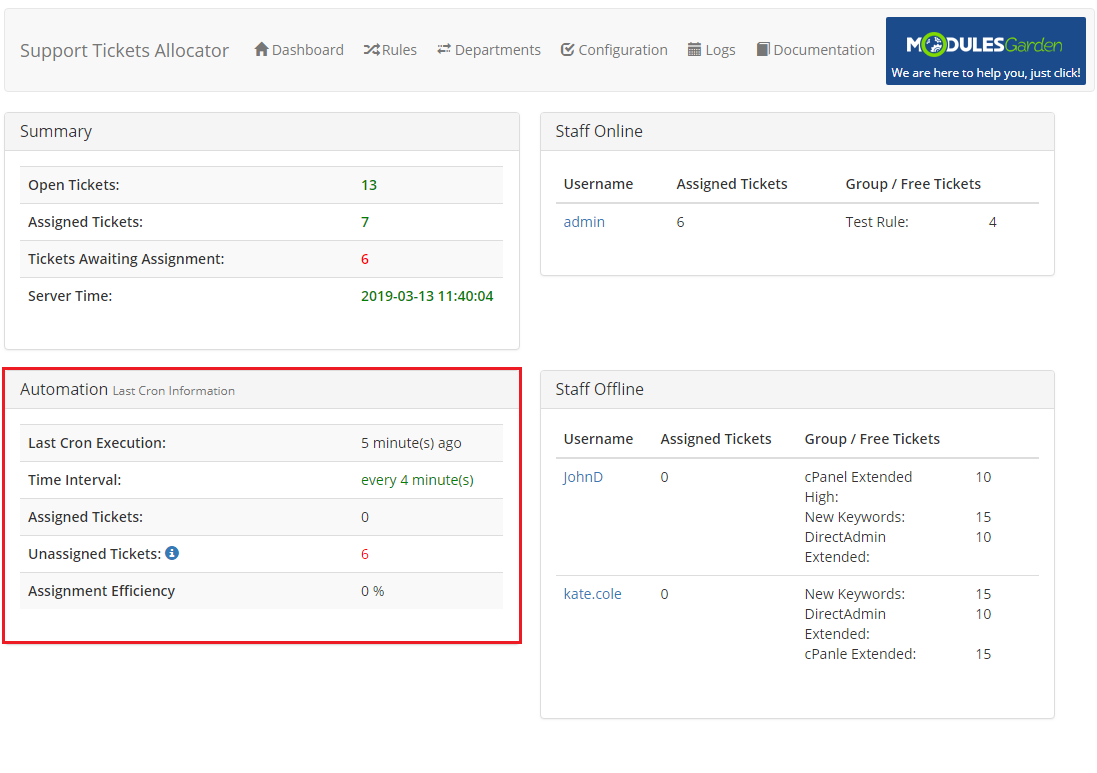Image resolution: width=1097 pixels, height=773 pixels.
Task: Select the Open Tickets value 13
Action: point(369,185)
